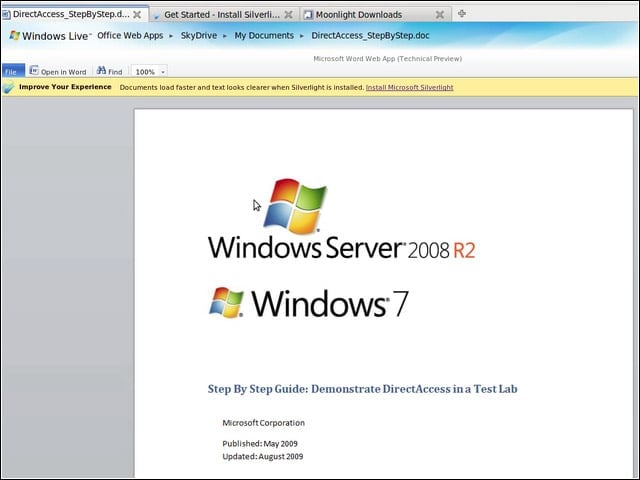Close the Moonlight Downloads tab

pyautogui.click(x=440, y=15)
